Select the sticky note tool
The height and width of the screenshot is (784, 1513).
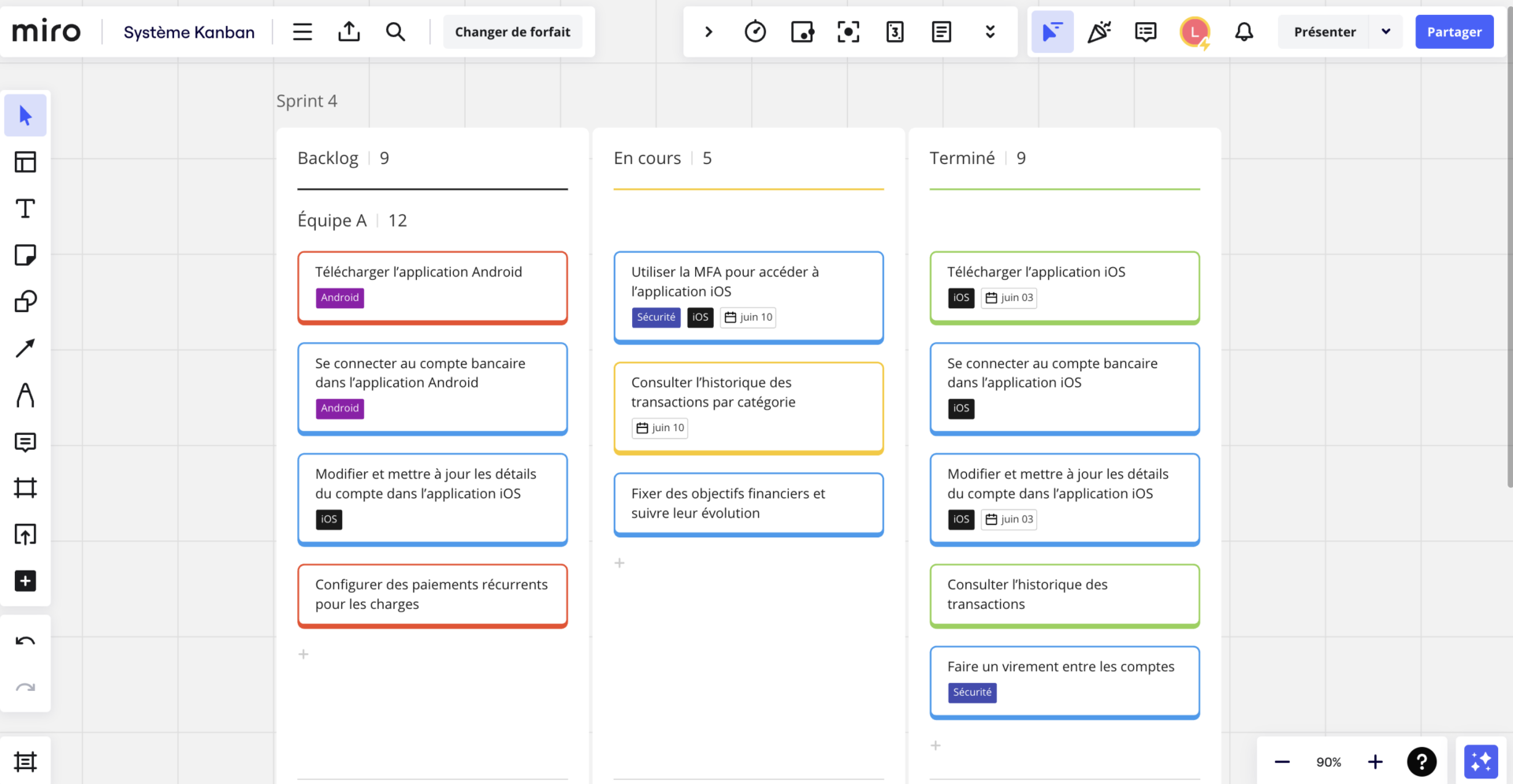pyautogui.click(x=26, y=255)
